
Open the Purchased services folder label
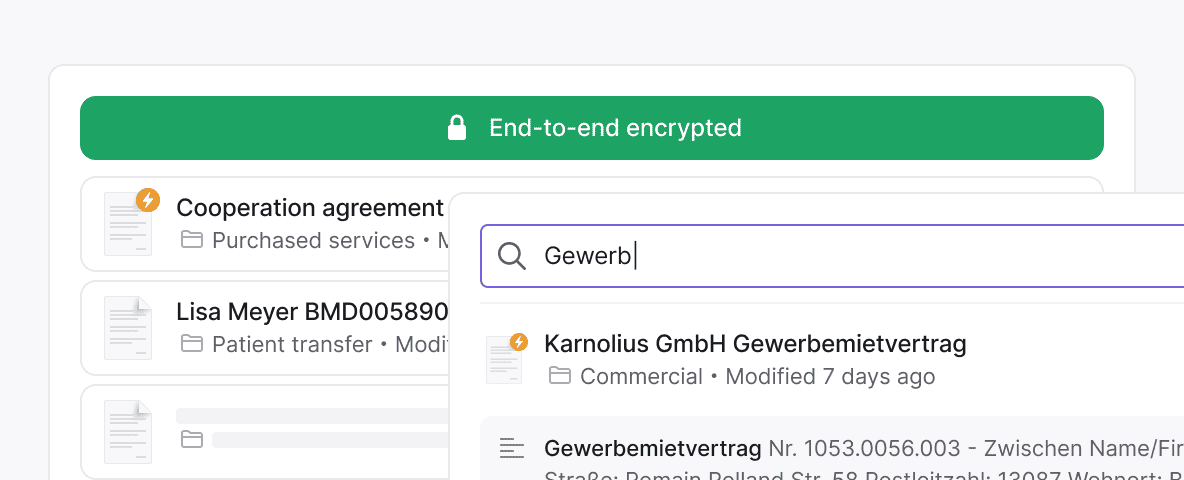(313, 241)
